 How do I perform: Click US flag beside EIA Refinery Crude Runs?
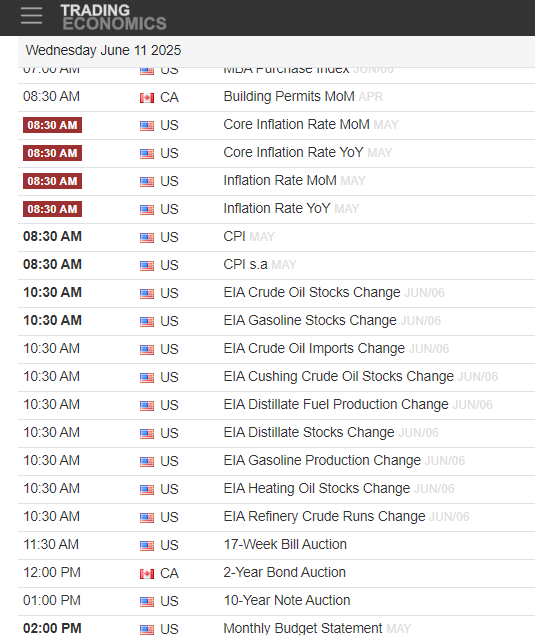point(147,517)
